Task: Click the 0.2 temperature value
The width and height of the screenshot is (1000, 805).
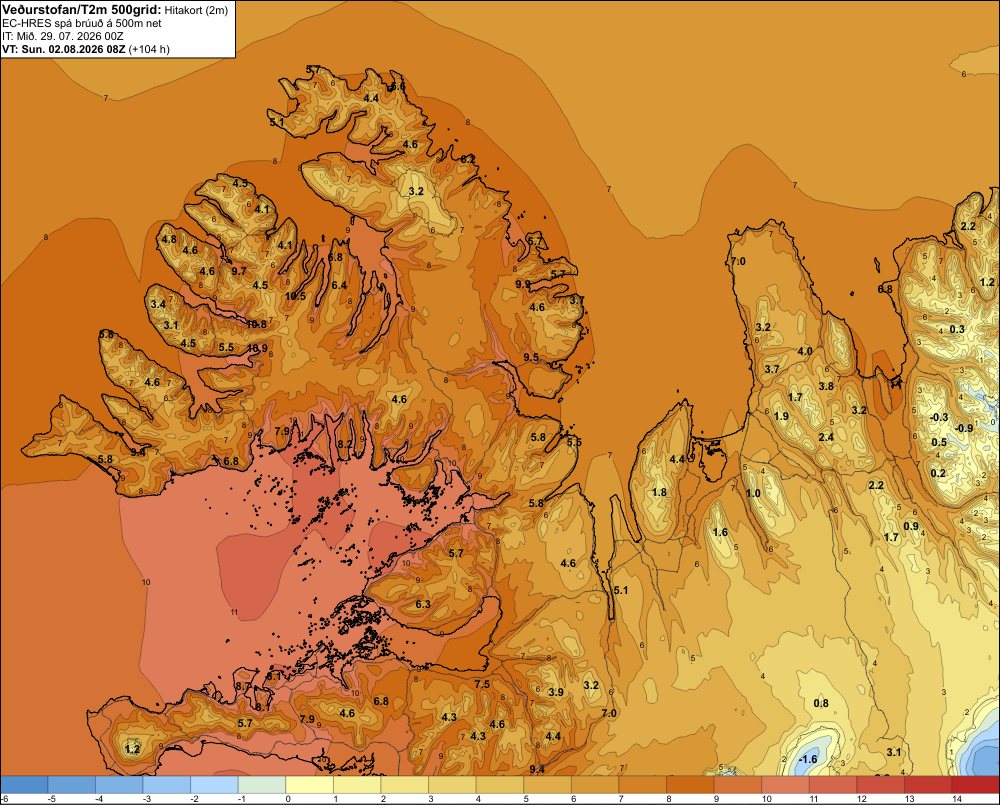Action: [x=938, y=473]
